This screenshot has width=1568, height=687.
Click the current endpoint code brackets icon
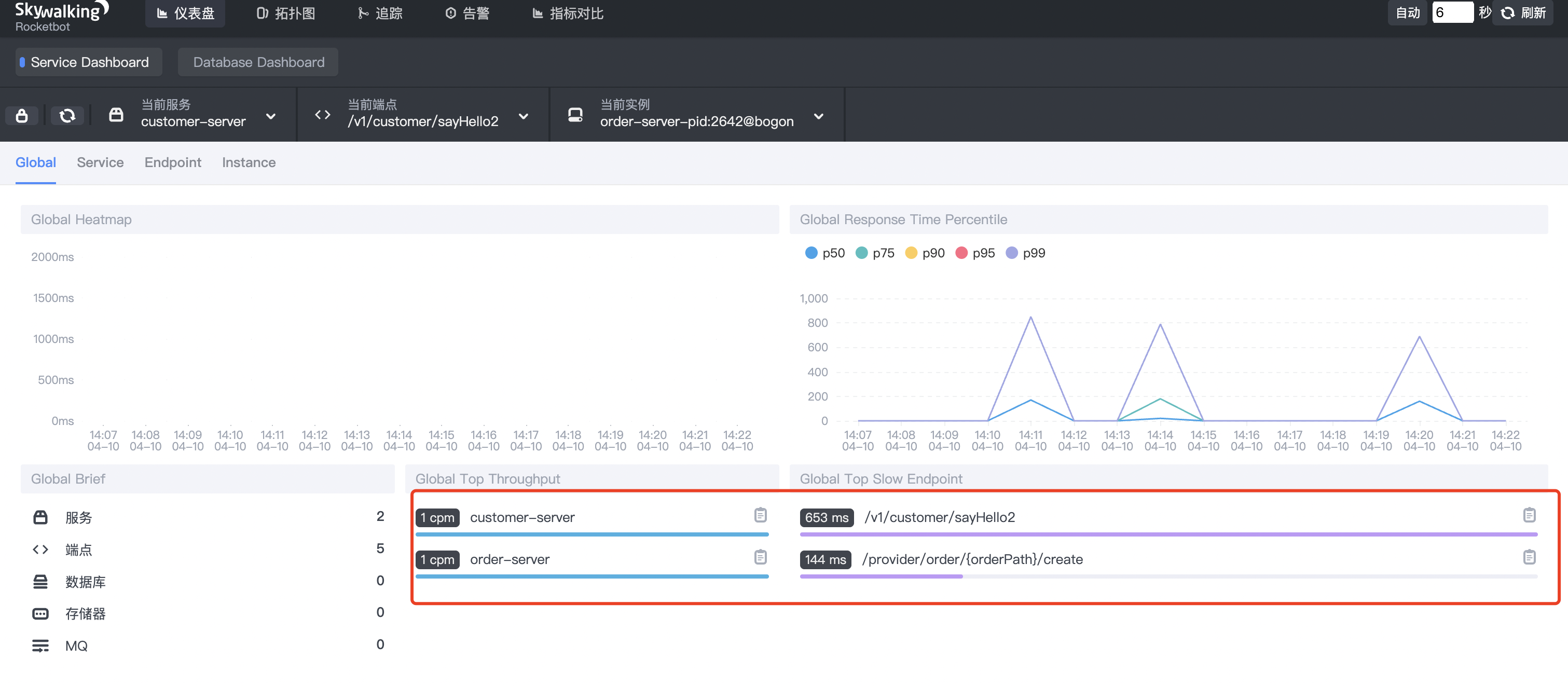tap(322, 115)
